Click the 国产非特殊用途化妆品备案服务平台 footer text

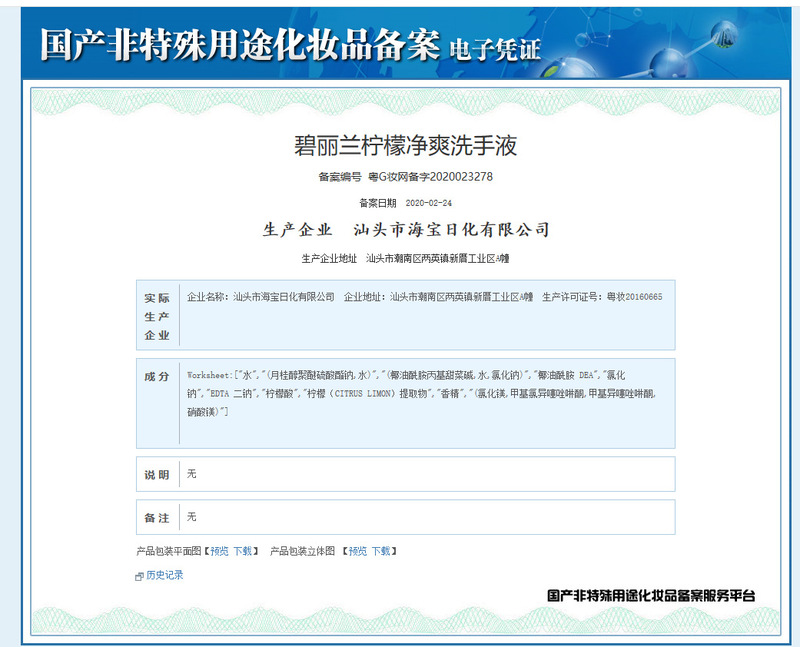coord(651,595)
